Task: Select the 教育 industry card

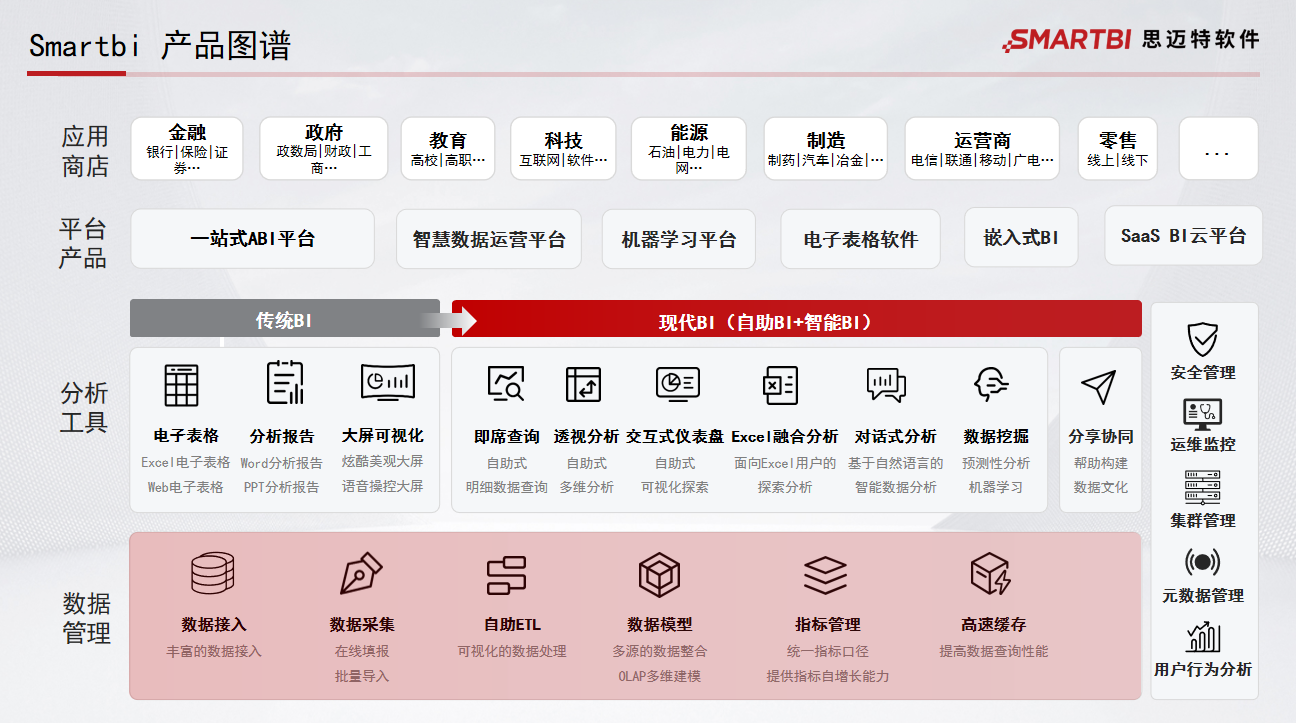Action: 448,149
